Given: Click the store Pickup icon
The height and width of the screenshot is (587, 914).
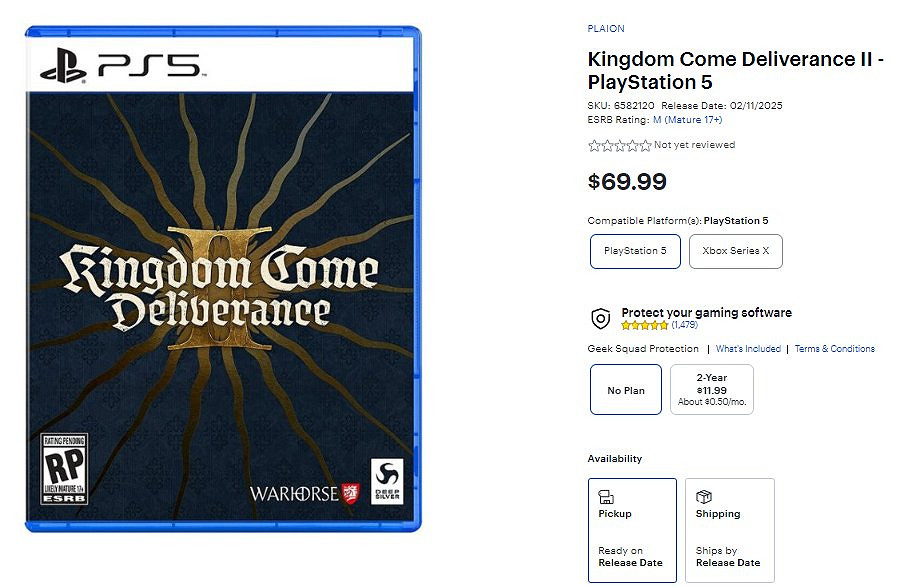Looking at the screenshot, I should tap(606, 497).
